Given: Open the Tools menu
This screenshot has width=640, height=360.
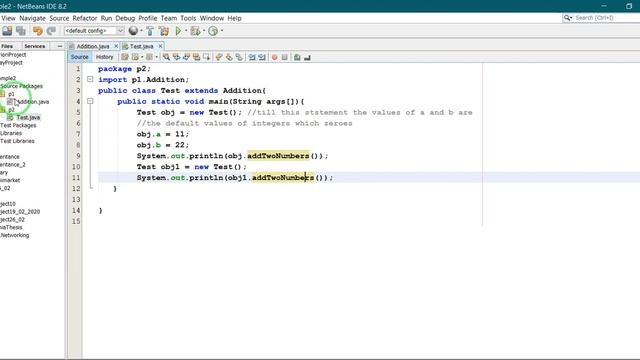Looking at the screenshot, I should tap(188, 18).
